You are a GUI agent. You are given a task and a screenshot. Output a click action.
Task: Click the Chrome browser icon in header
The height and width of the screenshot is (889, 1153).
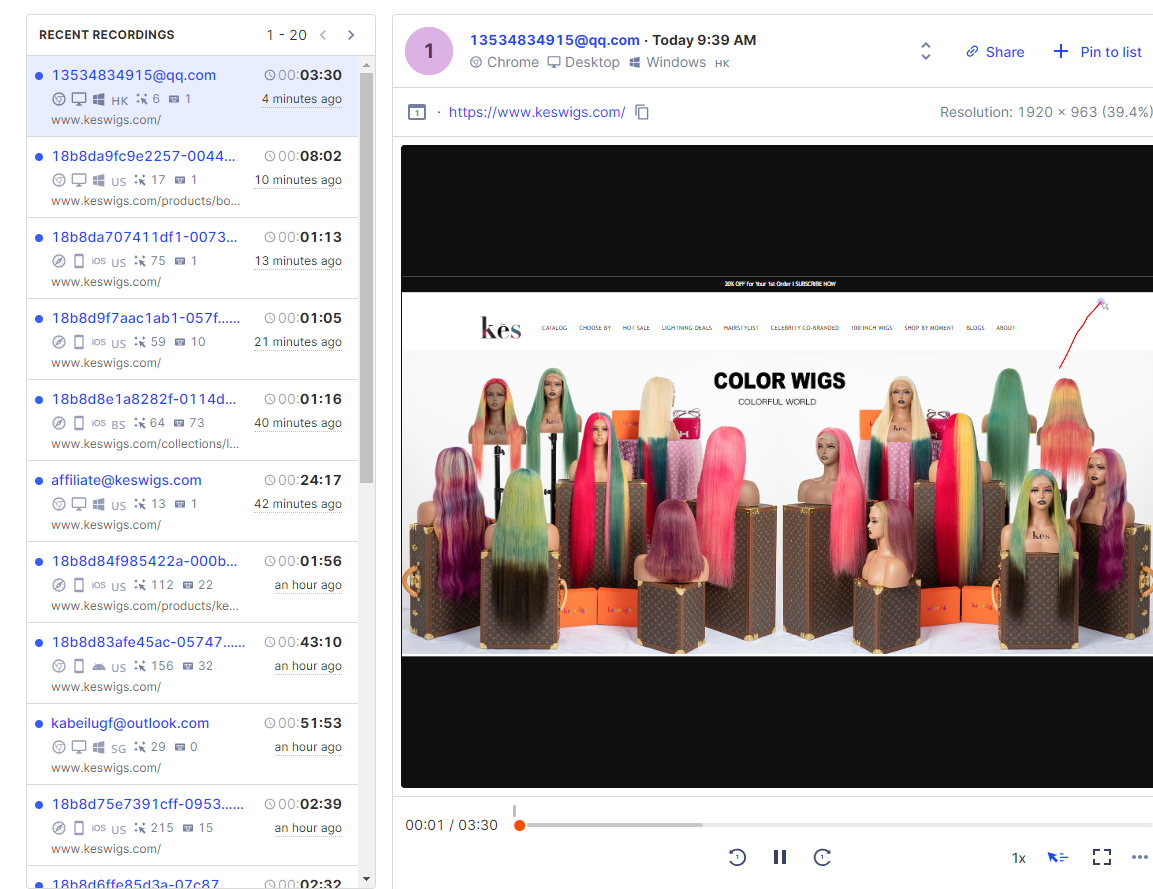pyautogui.click(x=476, y=63)
